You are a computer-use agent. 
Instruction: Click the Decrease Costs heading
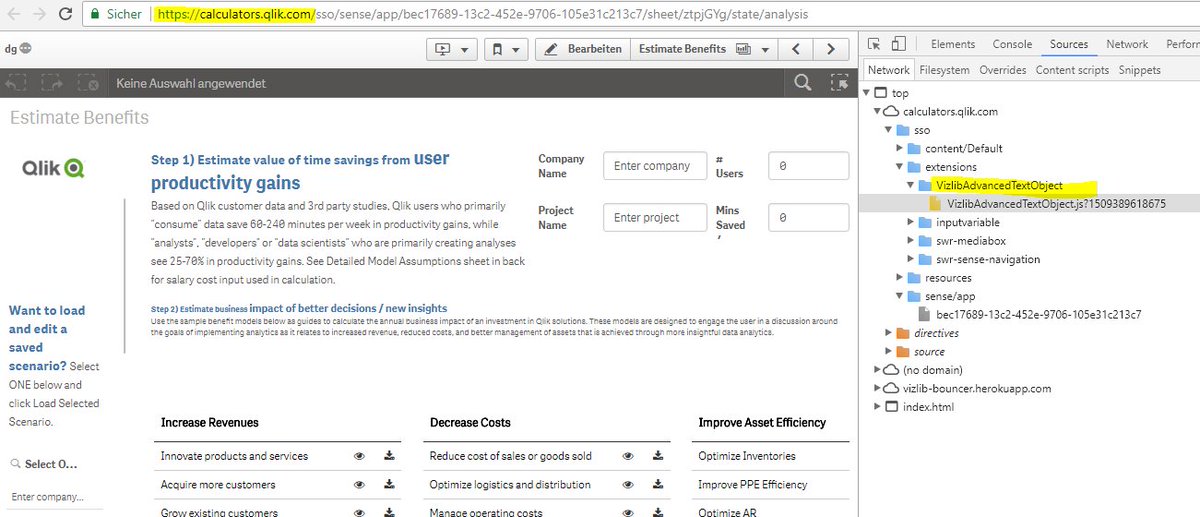click(x=470, y=423)
